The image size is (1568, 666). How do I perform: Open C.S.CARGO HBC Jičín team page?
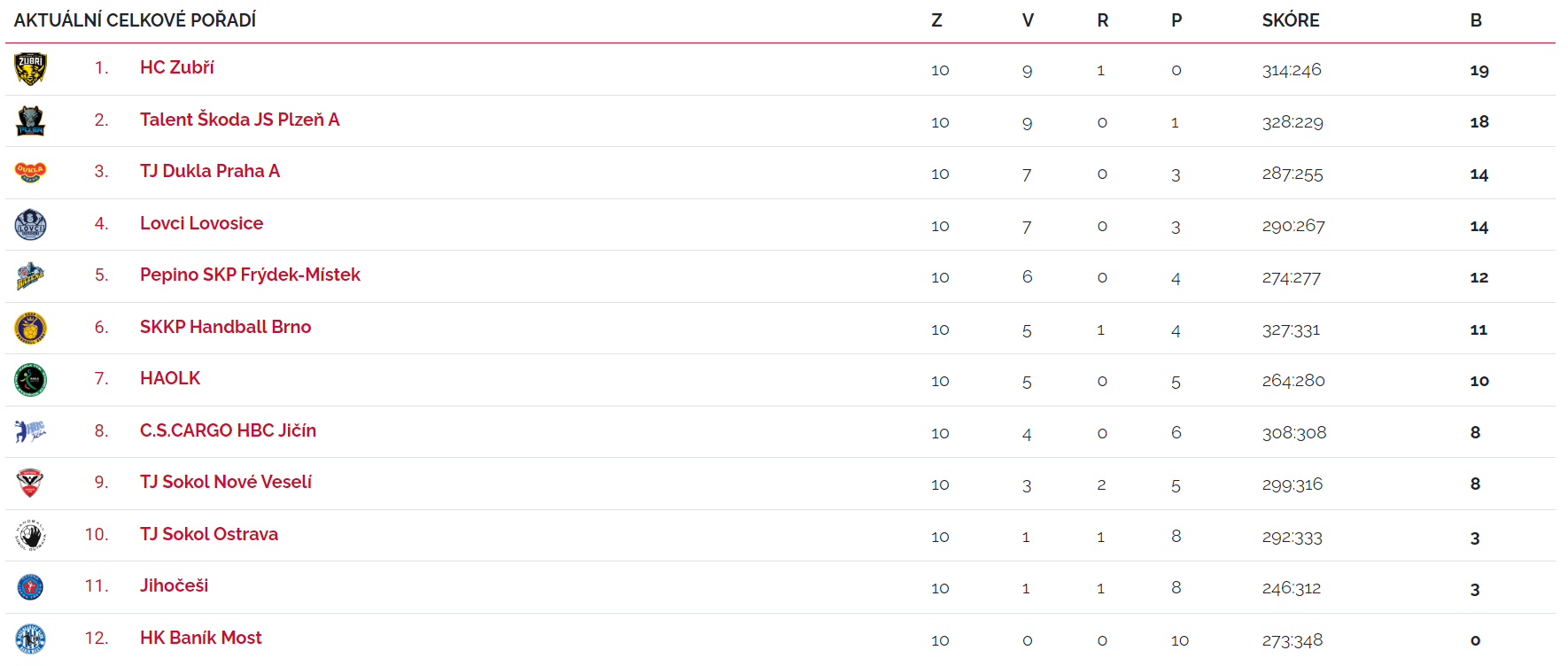[x=229, y=430]
